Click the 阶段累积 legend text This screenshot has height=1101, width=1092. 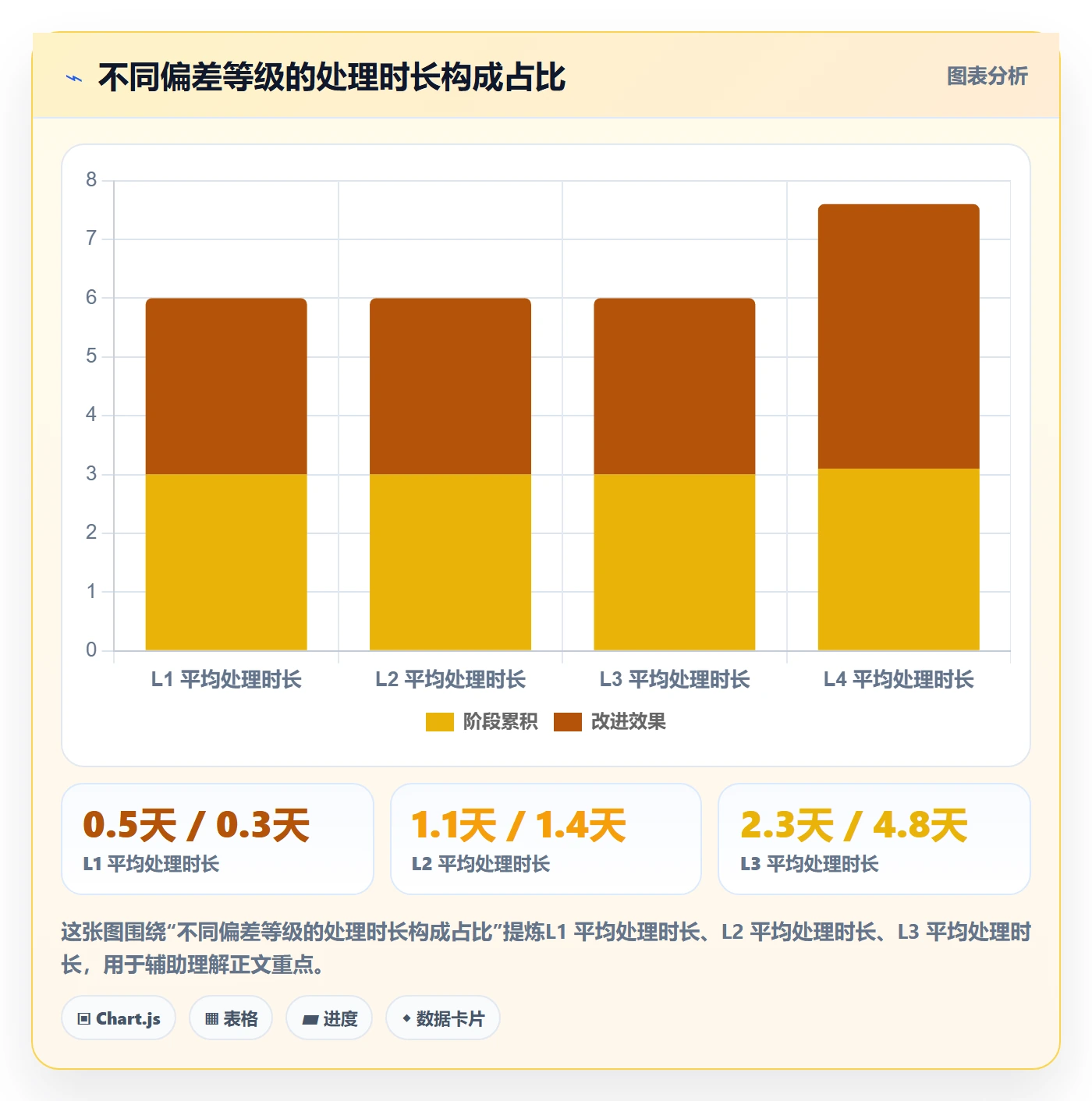click(x=500, y=722)
